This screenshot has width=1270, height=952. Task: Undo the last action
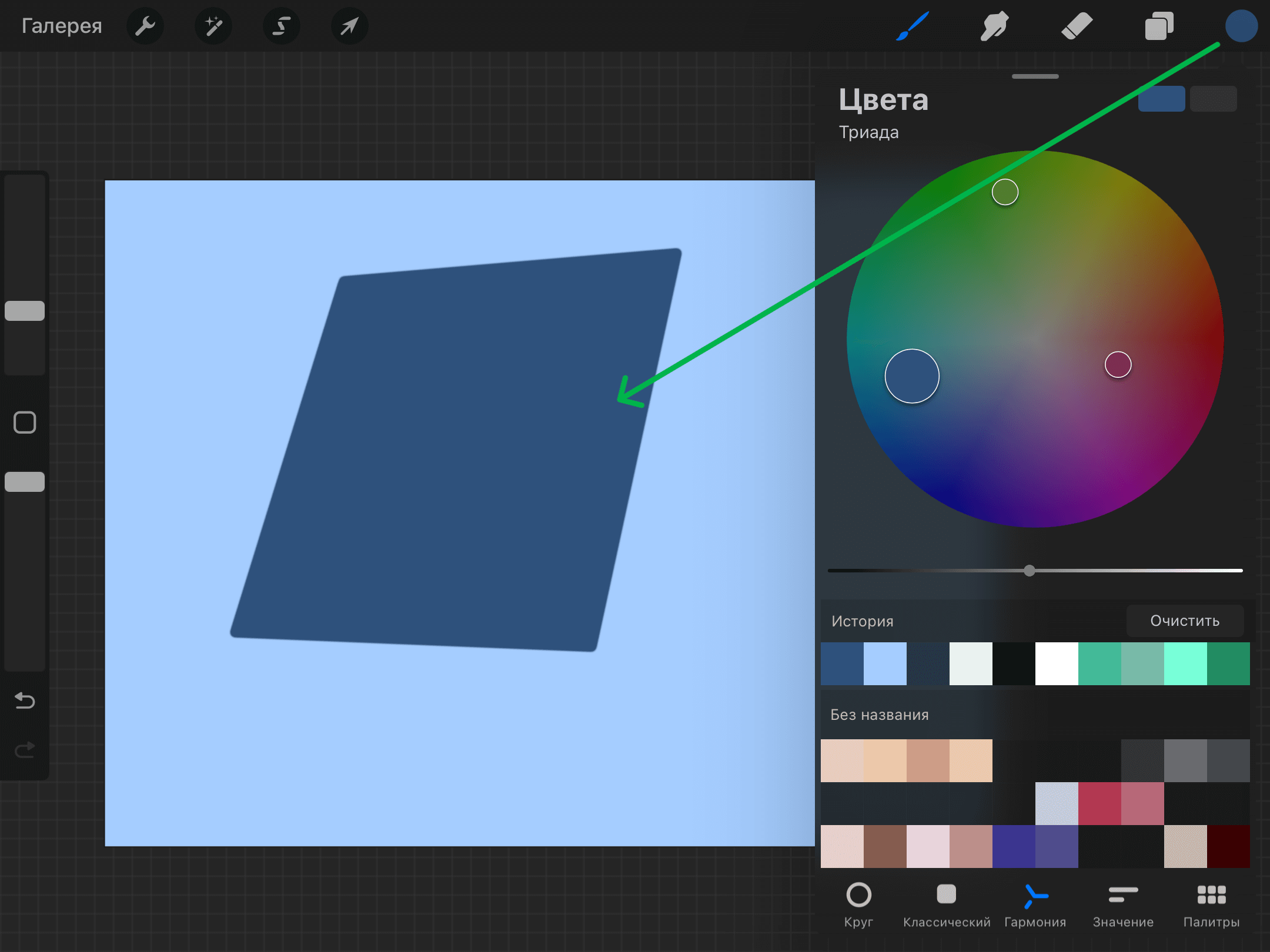tap(25, 700)
